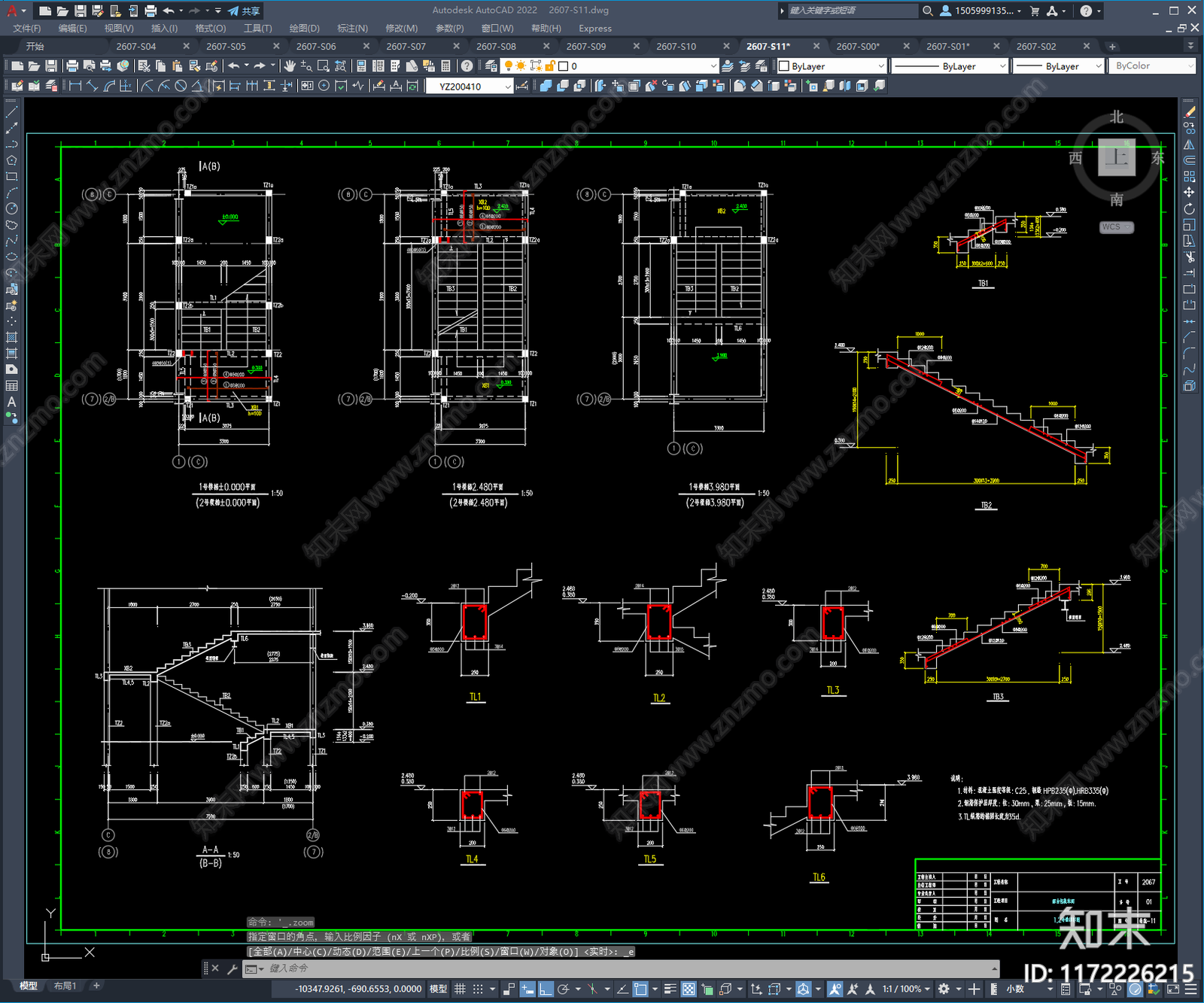Open the Help question mark icon
Viewport: 1204px width, 1003px height.
click(x=467, y=66)
